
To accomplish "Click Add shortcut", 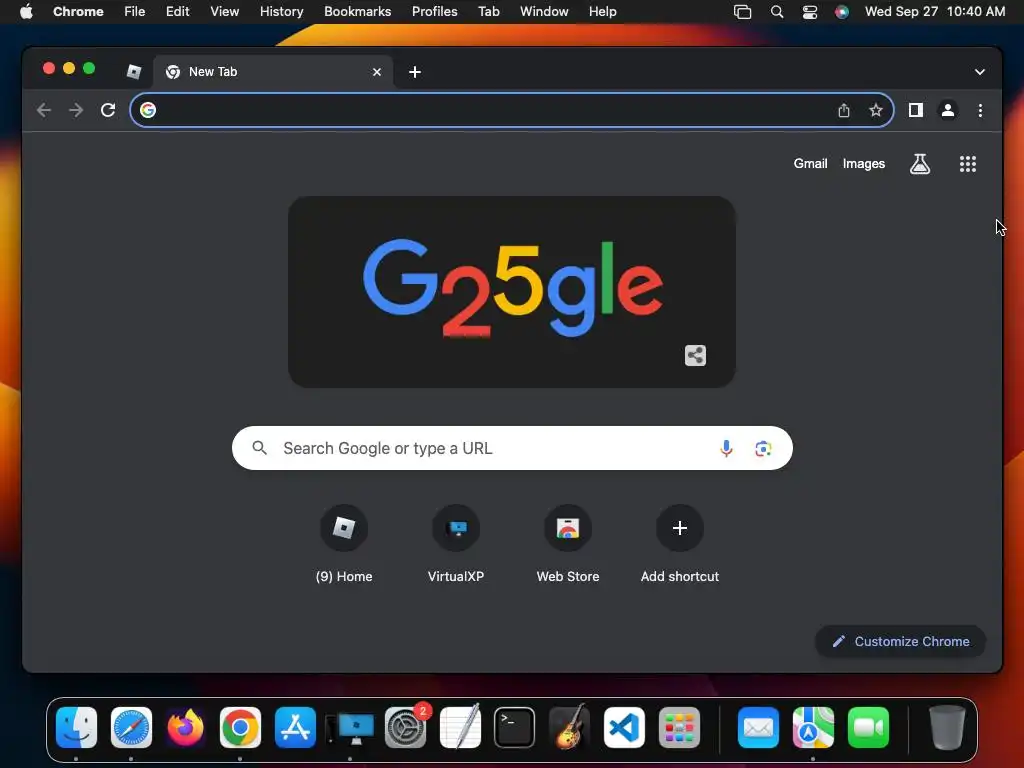I will 680,544.
